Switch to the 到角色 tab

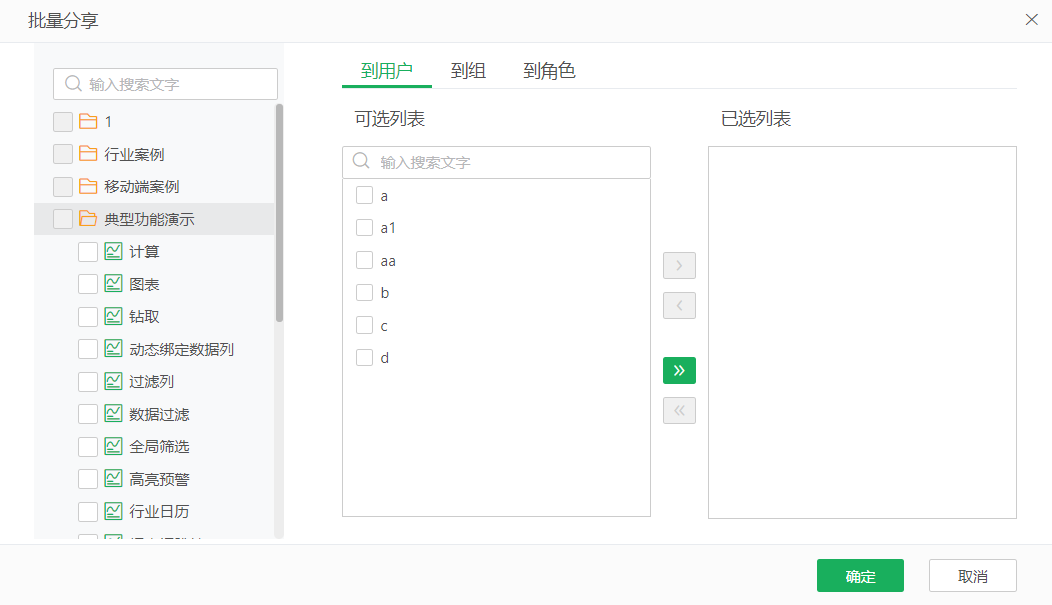pyautogui.click(x=549, y=70)
